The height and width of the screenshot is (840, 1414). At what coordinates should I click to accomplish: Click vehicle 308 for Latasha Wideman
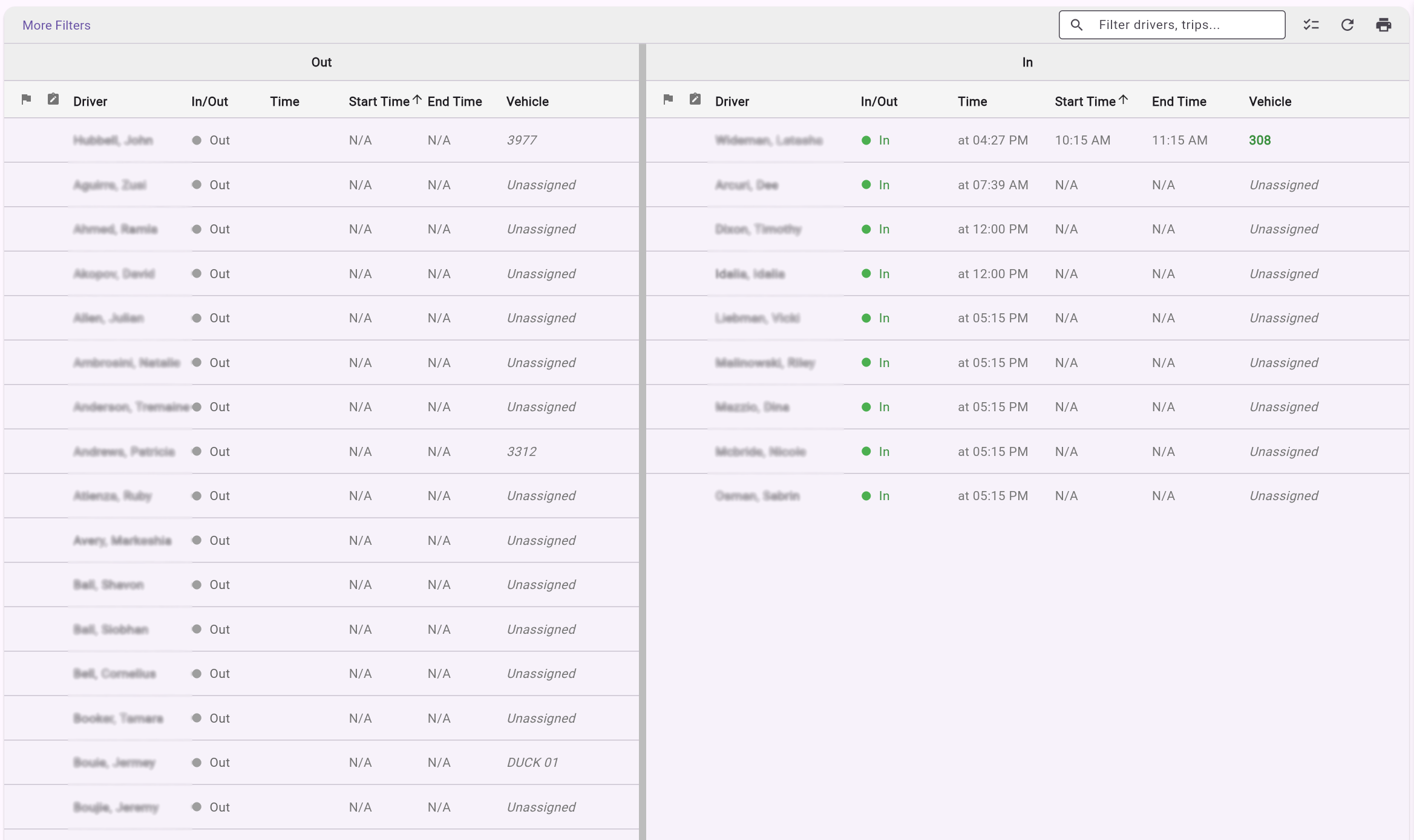point(1259,140)
